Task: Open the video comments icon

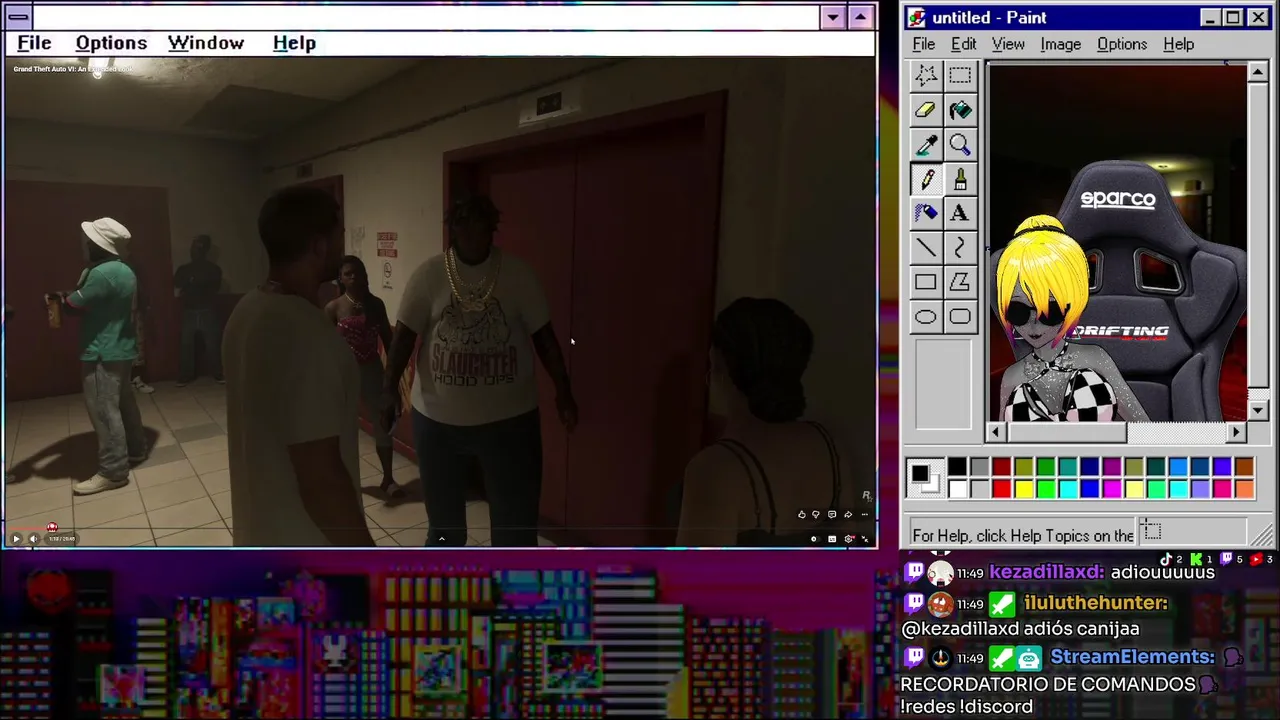Action: point(832,515)
